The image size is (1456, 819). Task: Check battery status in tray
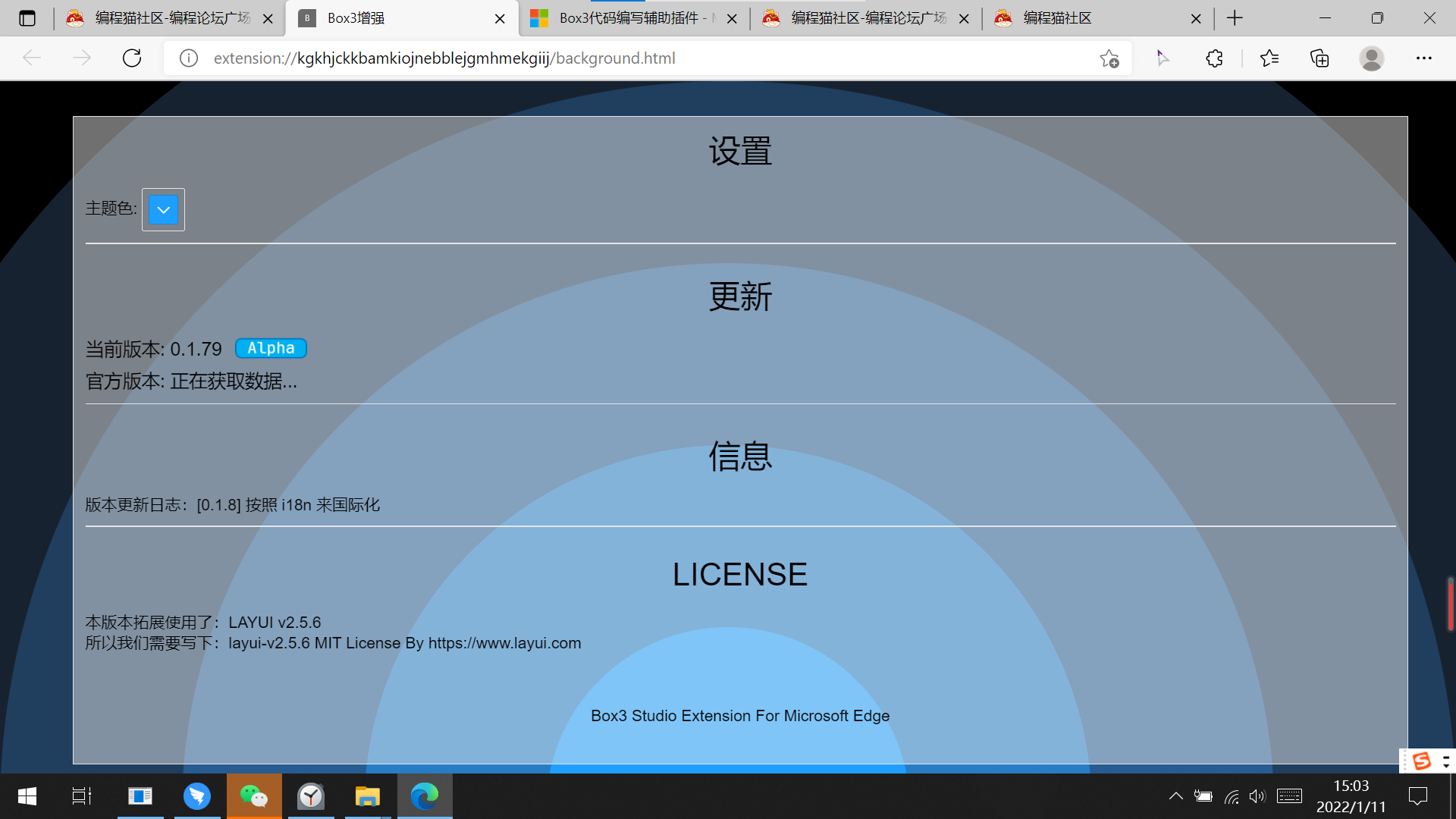pos(1203,796)
